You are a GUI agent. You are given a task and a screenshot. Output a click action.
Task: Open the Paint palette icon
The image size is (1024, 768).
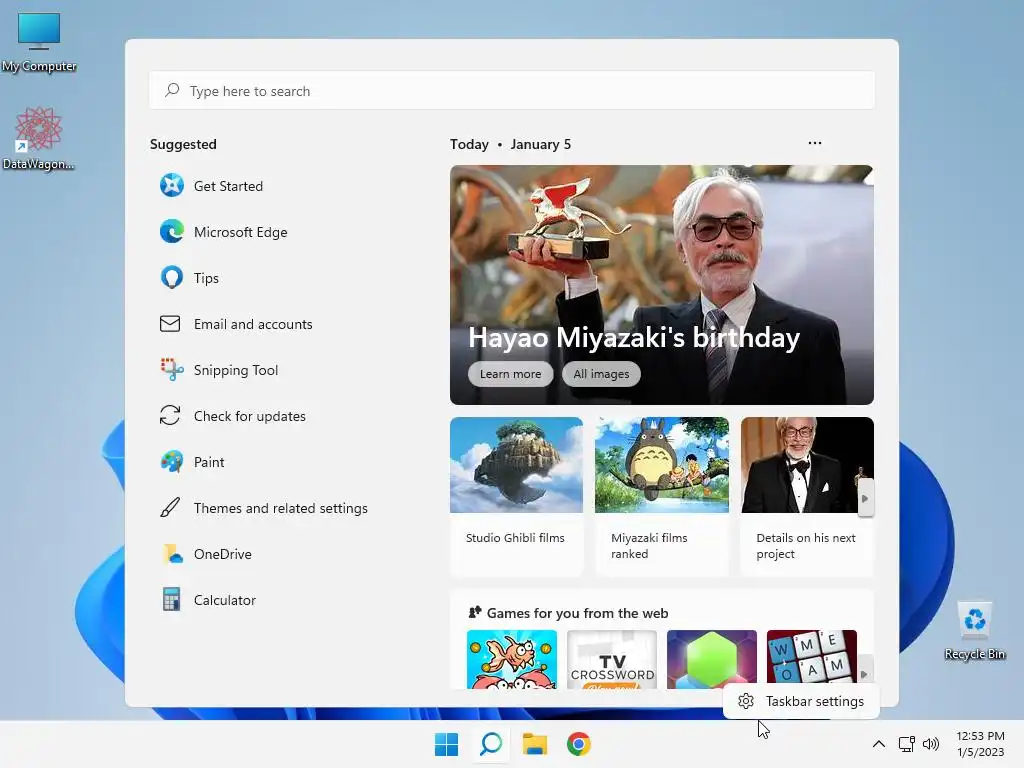172,462
